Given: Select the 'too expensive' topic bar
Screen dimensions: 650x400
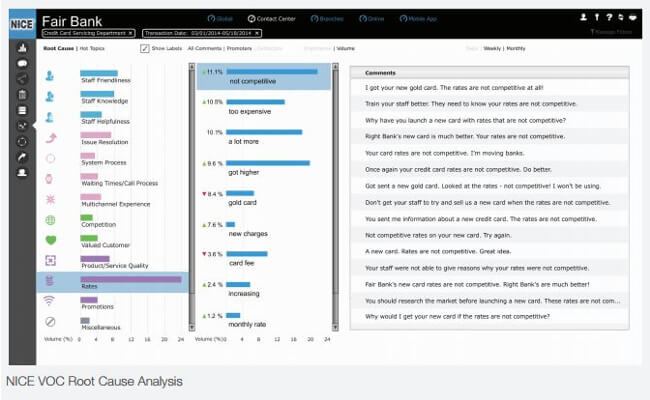Looking at the screenshot, I should point(256,102).
